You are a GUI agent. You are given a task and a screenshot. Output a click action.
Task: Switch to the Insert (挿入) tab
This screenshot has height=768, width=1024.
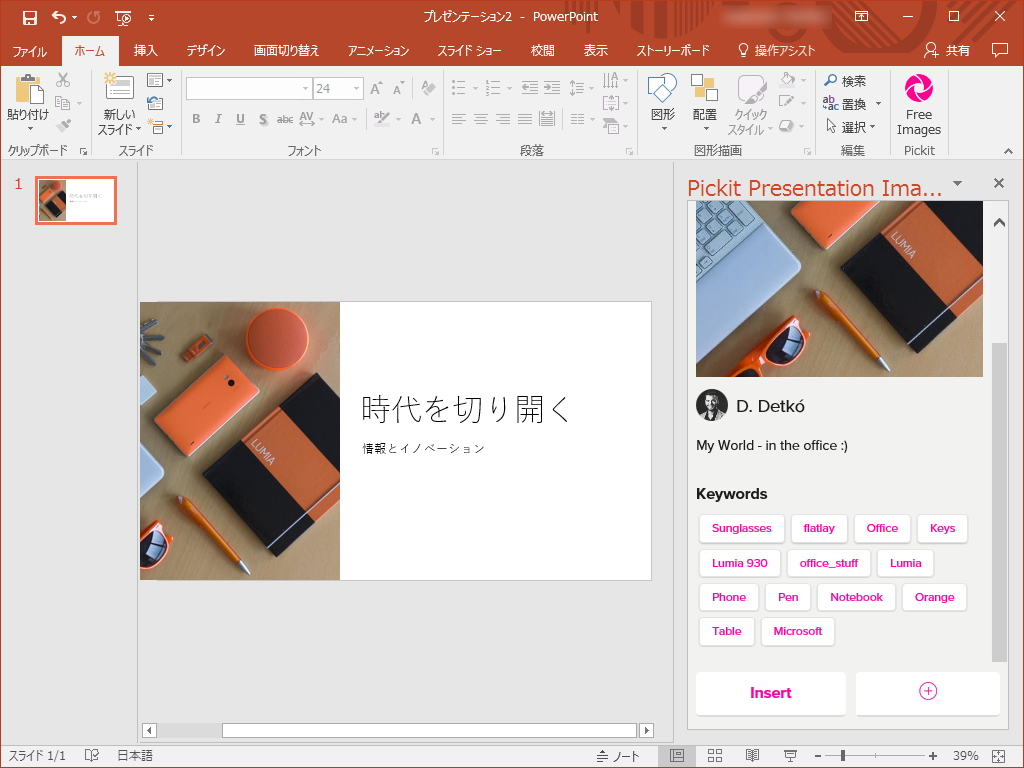[x=146, y=51]
